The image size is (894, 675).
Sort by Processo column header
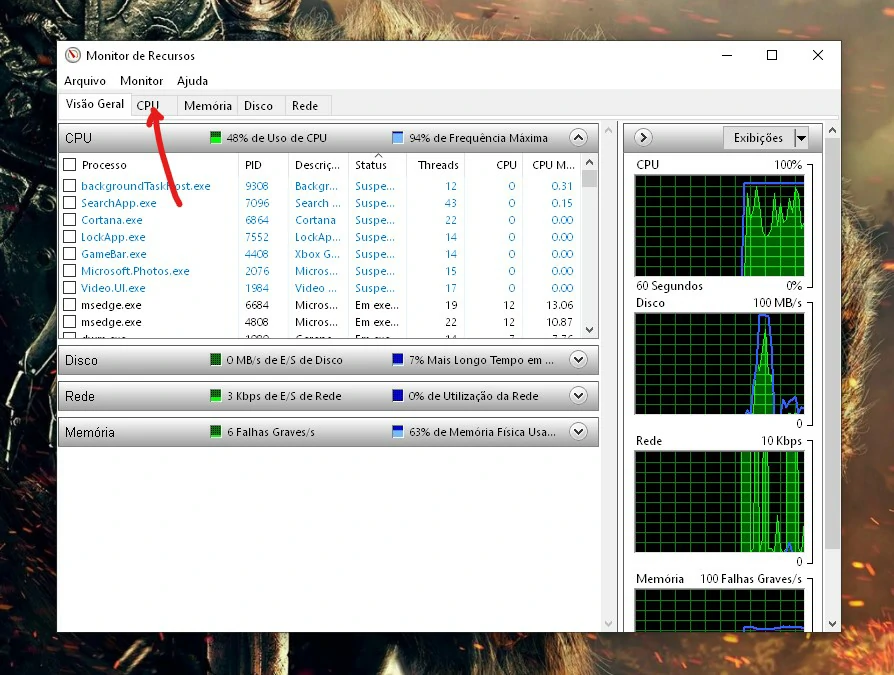coord(104,165)
